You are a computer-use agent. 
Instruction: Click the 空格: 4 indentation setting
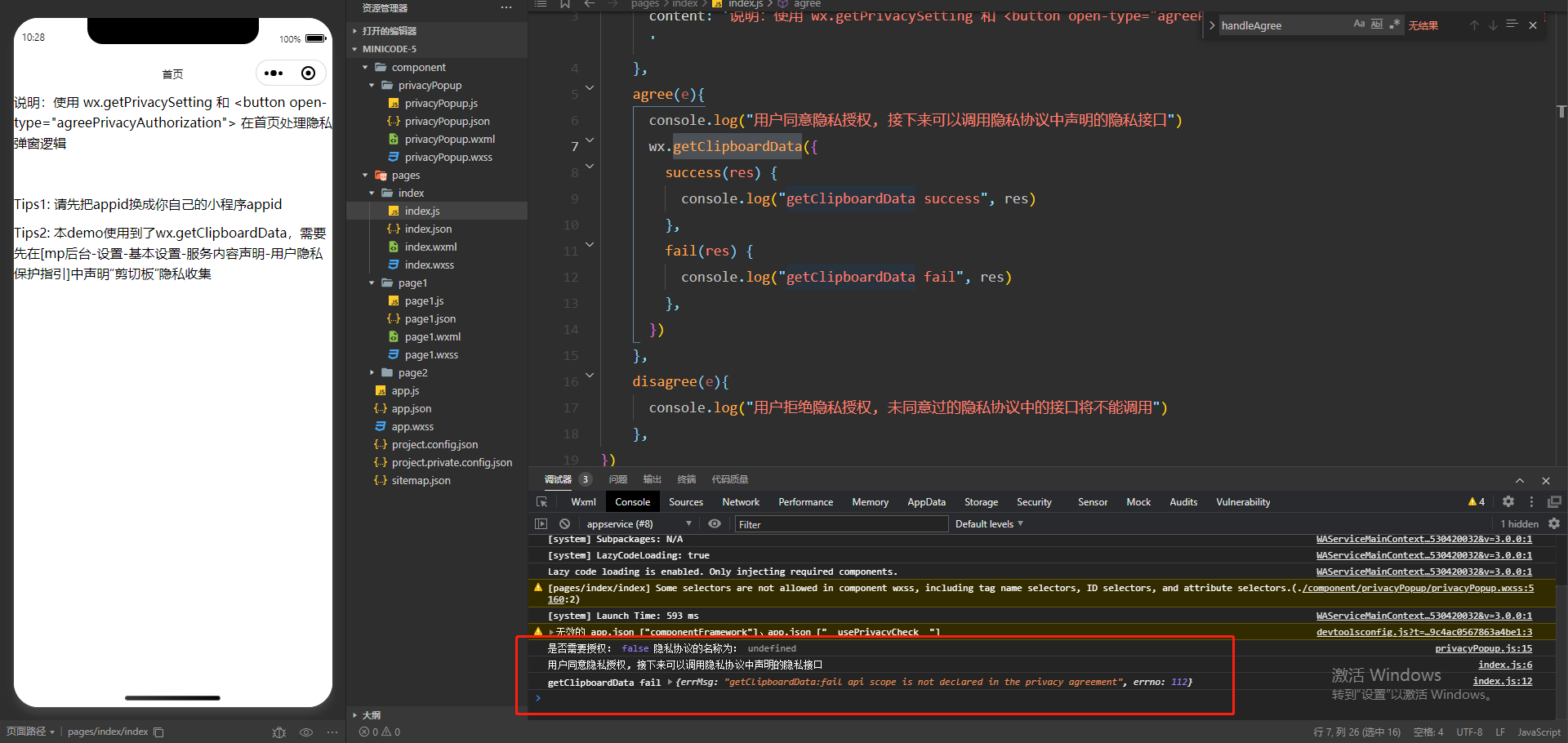pos(1428,732)
